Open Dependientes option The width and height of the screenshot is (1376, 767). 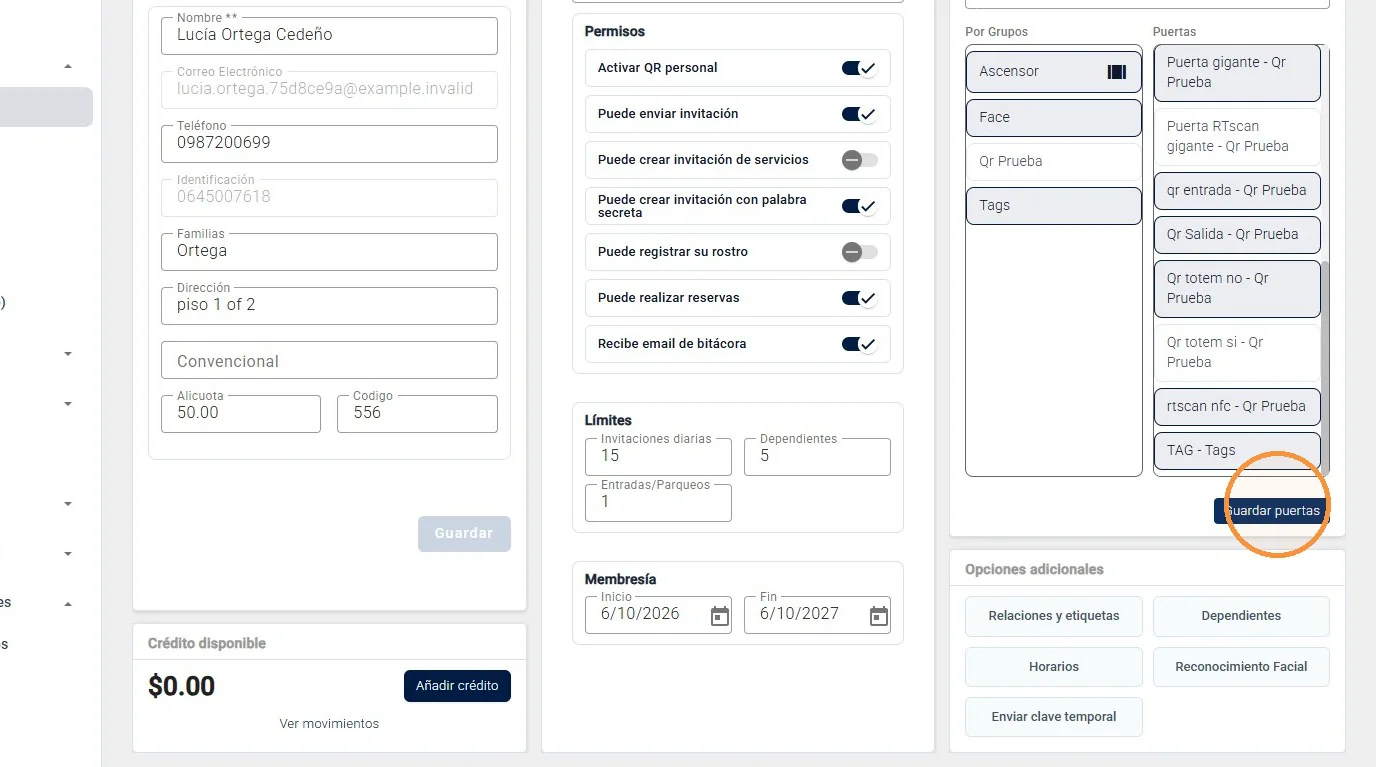1241,616
